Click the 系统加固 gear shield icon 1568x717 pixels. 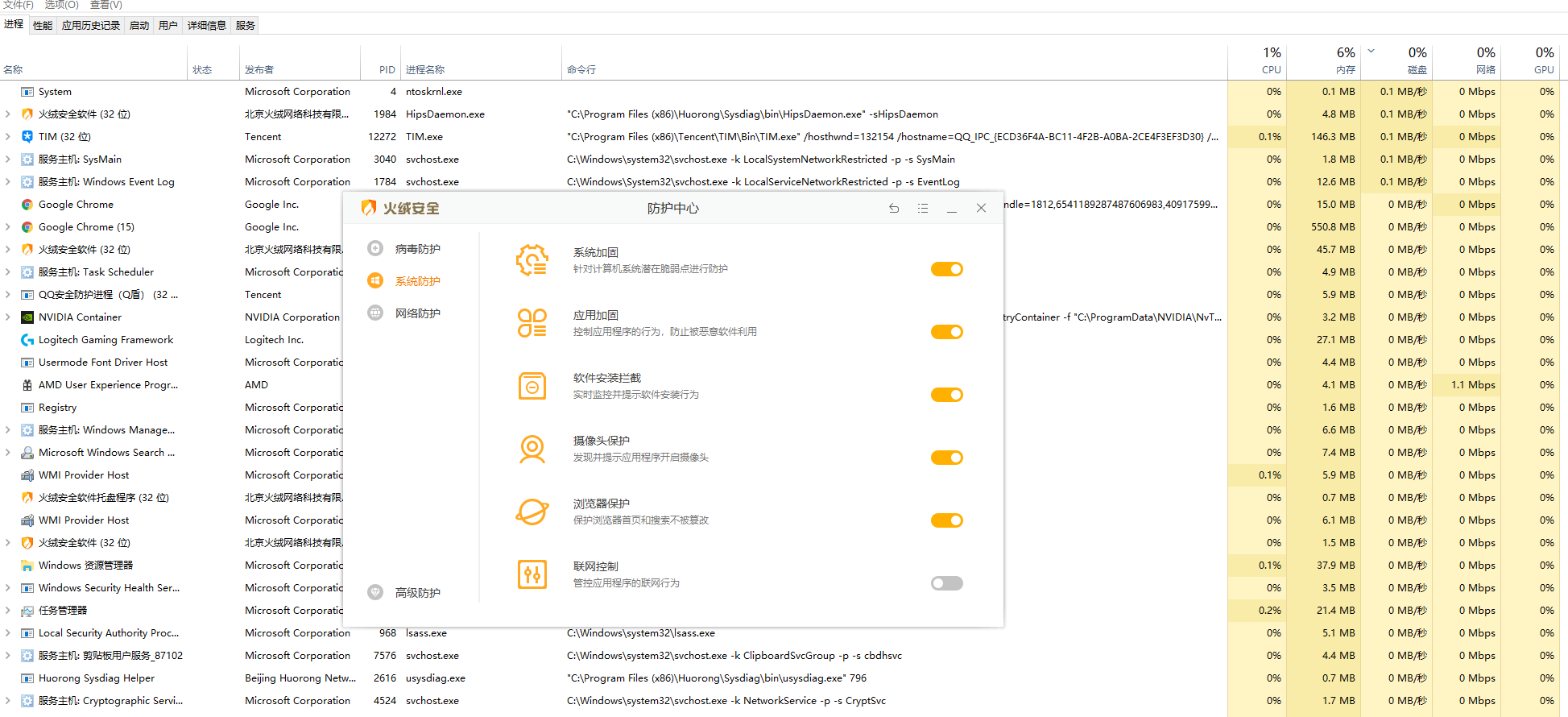[x=532, y=260]
